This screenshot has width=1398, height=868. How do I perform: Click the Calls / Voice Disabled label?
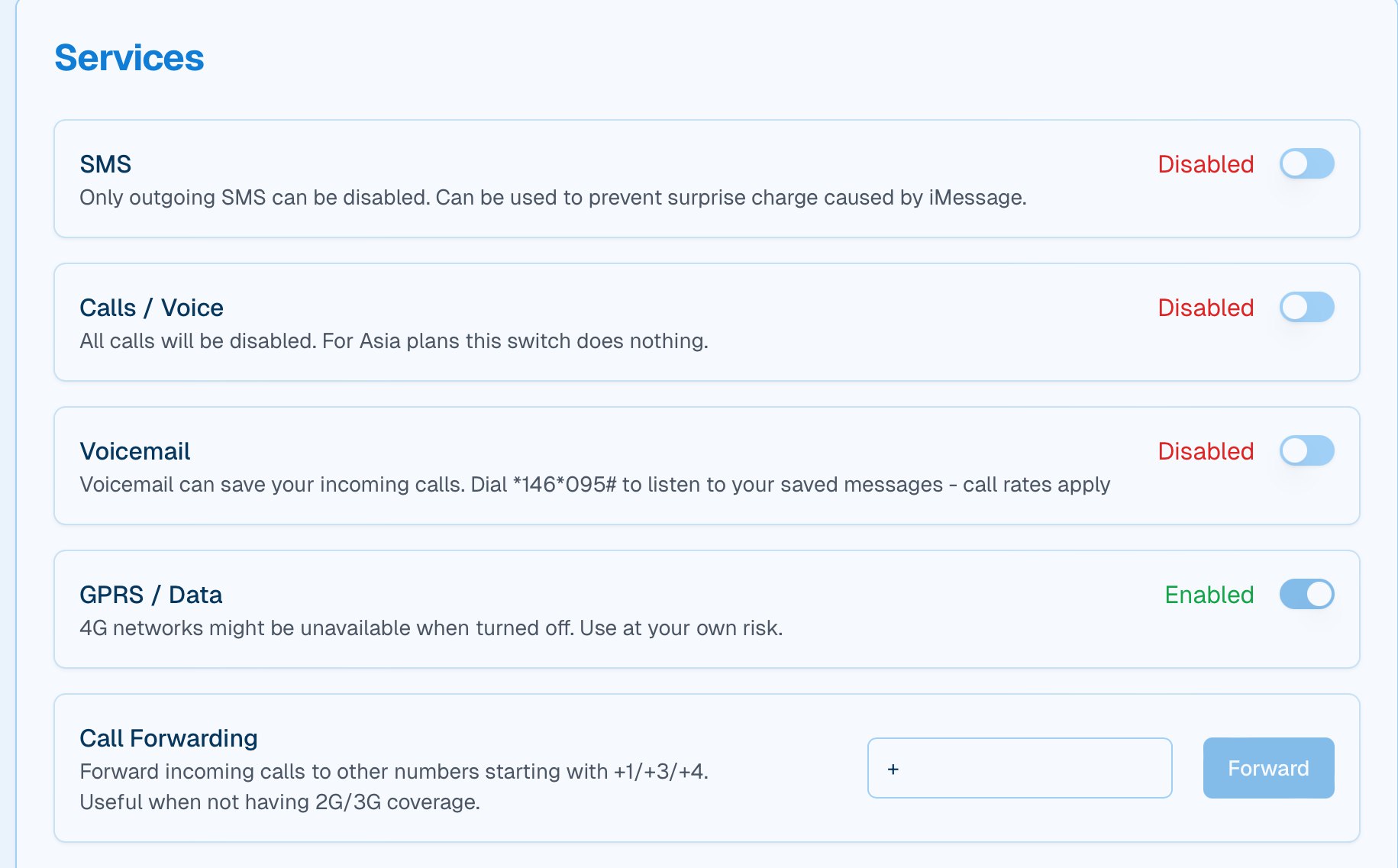pos(1206,308)
